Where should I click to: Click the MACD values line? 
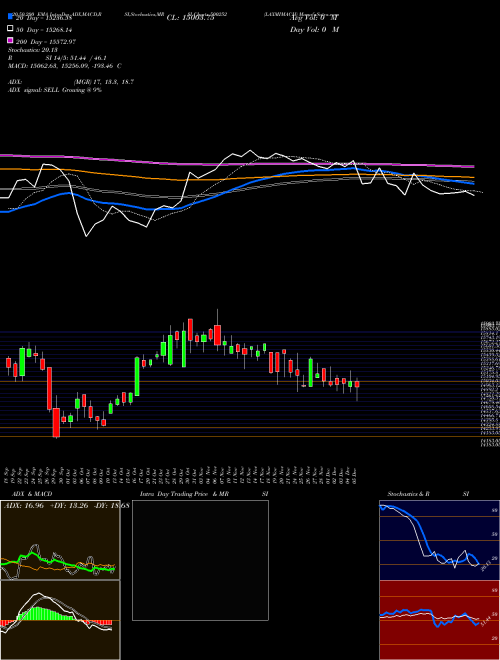click(x=65, y=66)
